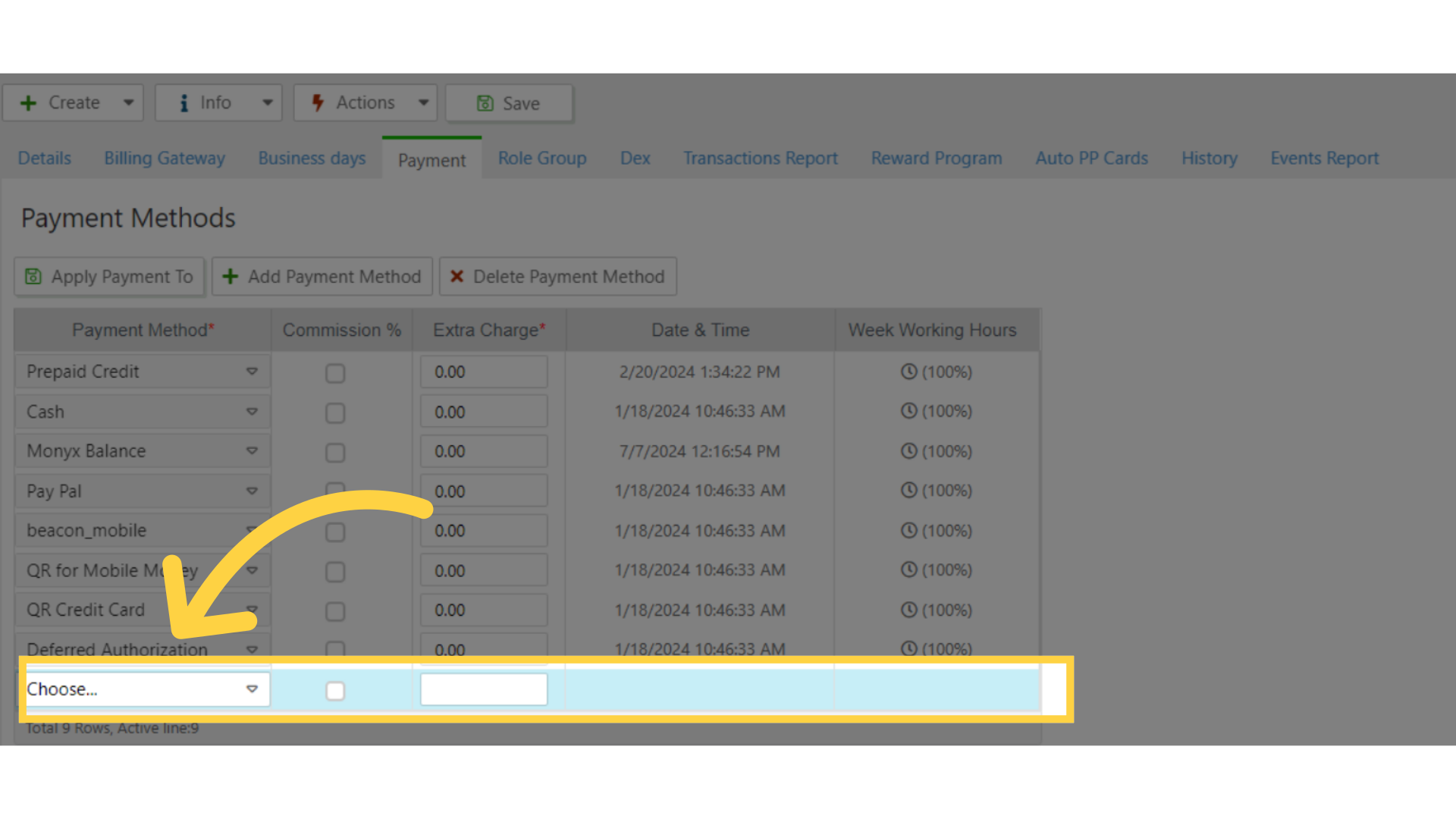Click the Save disk icon in toolbar
The height and width of the screenshot is (819, 1456).
click(x=485, y=103)
